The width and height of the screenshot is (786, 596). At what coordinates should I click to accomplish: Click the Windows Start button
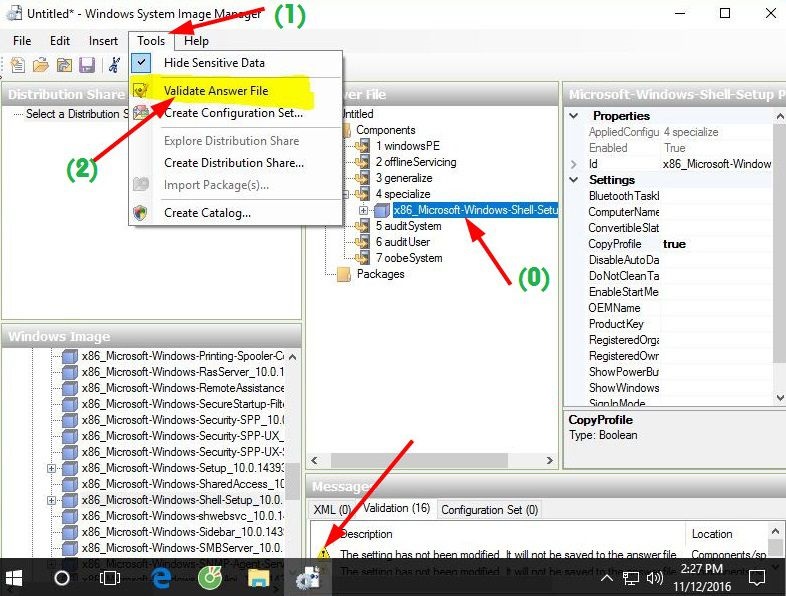tap(14, 578)
